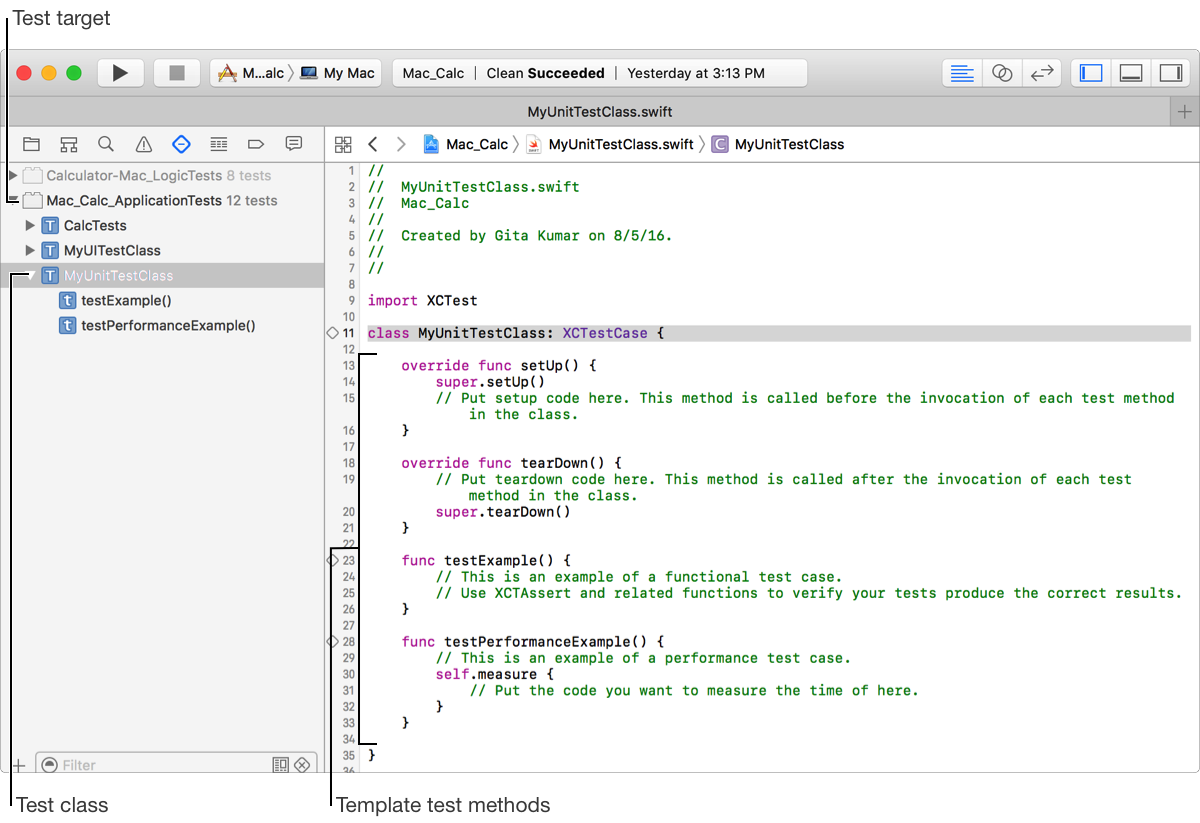Select testPerformanceExample() in test navigator
This screenshot has width=1200, height=823.
click(168, 326)
